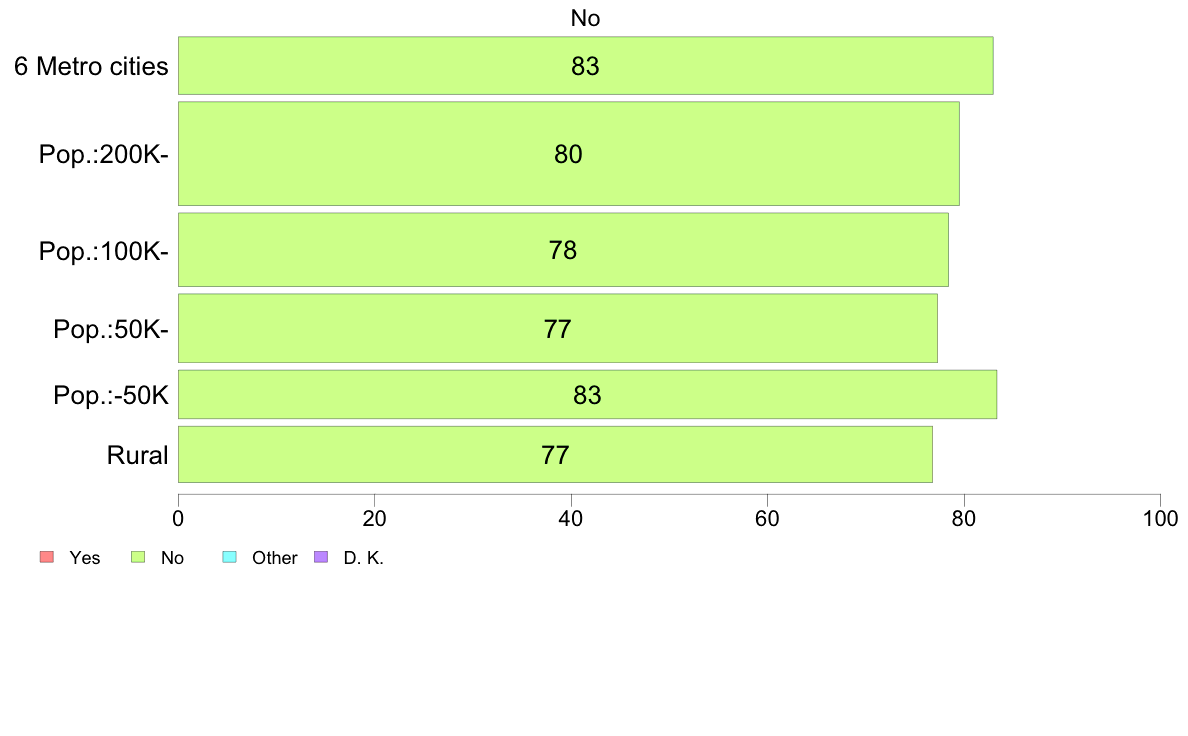The width and height of the screenshot is (1188, 736).
Task: Click the Pop.:-50K category label
Action: [111, 396]
